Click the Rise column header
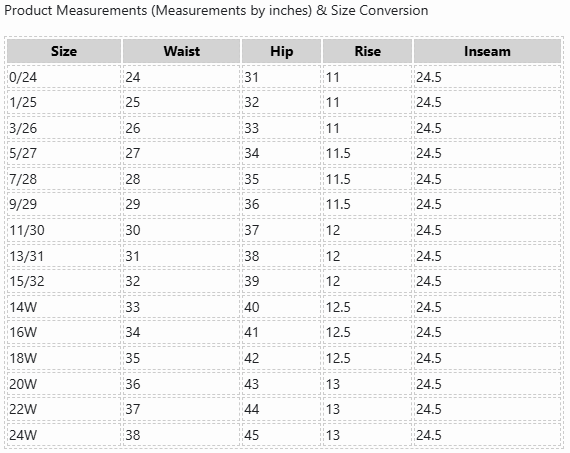570x453 pixels. 368,51
